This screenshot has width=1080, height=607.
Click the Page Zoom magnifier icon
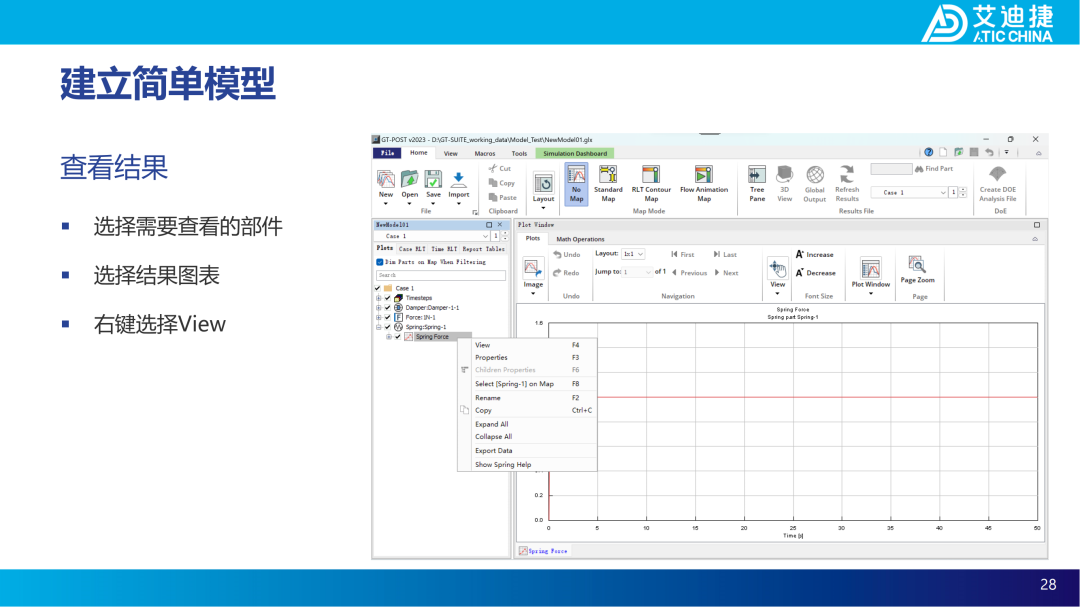coord(917,265)
